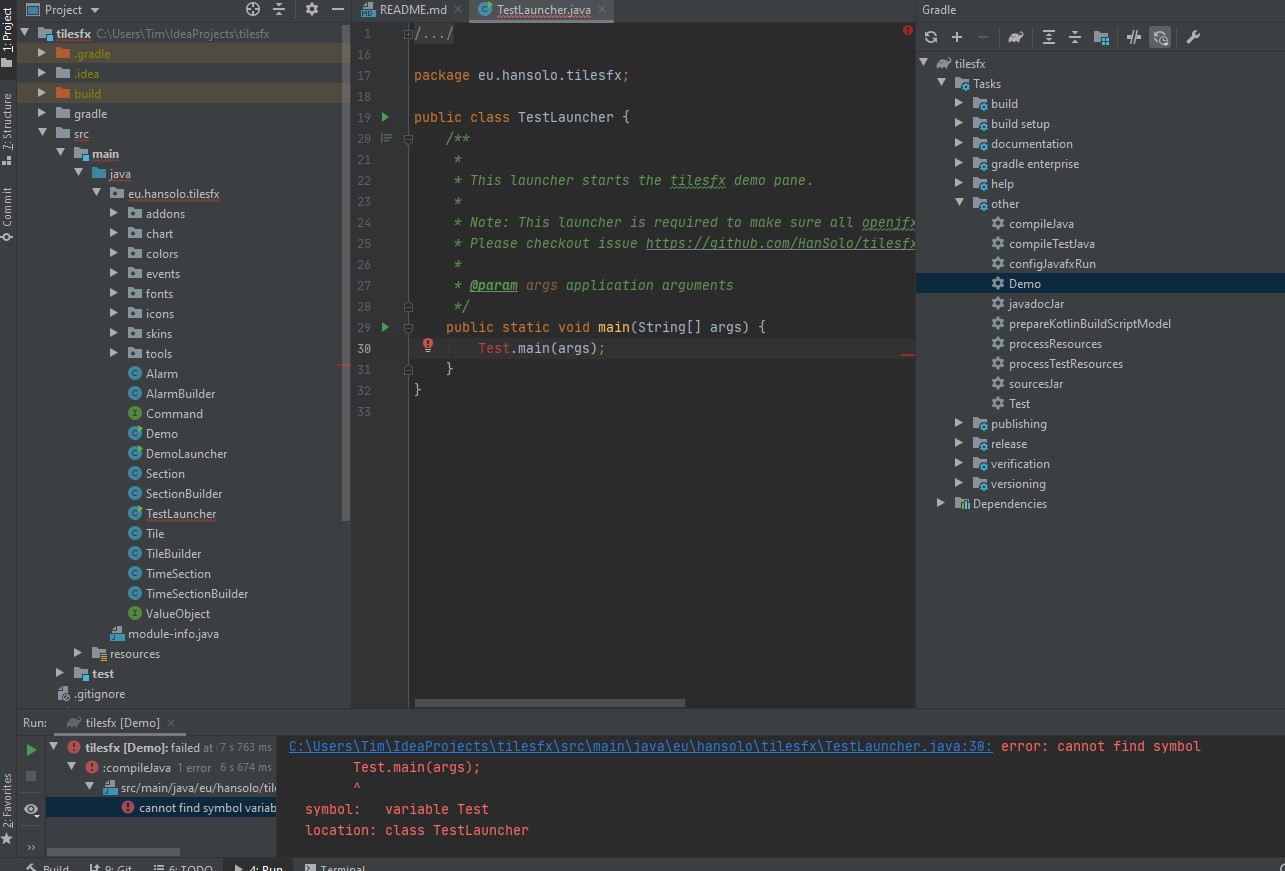Expand all nodes in Gradle panel

pos(1049,37)
